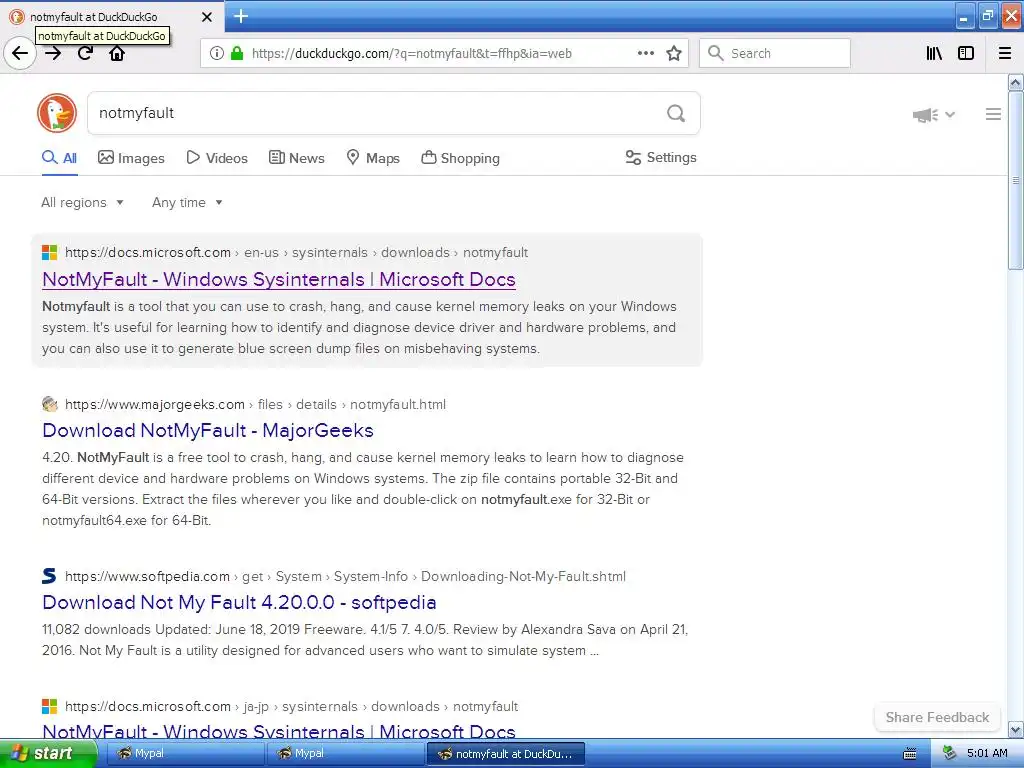The image size is (1024, 768).
Task: Open the DuckDuckGo side menu icon
Action: tap(993, 114)
